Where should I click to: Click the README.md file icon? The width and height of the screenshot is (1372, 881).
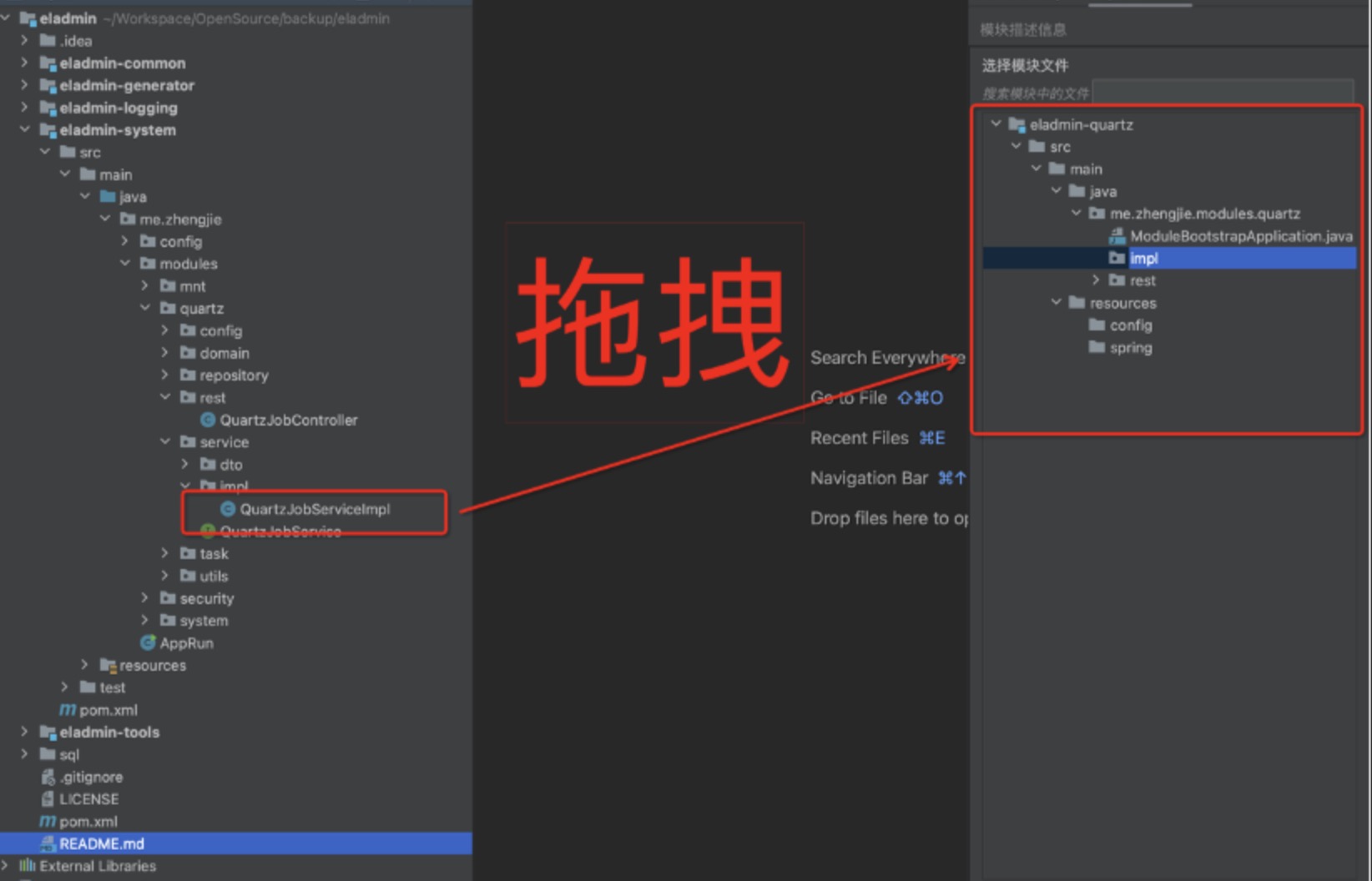click(48, 843)
